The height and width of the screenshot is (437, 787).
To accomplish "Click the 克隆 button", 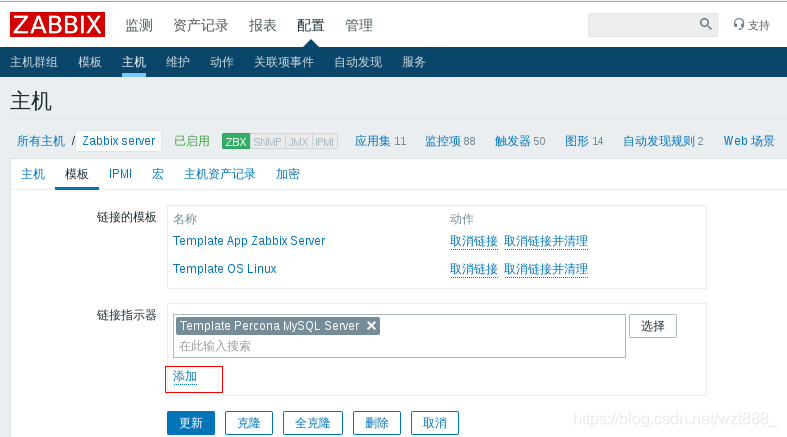I will tap(249, 423).
